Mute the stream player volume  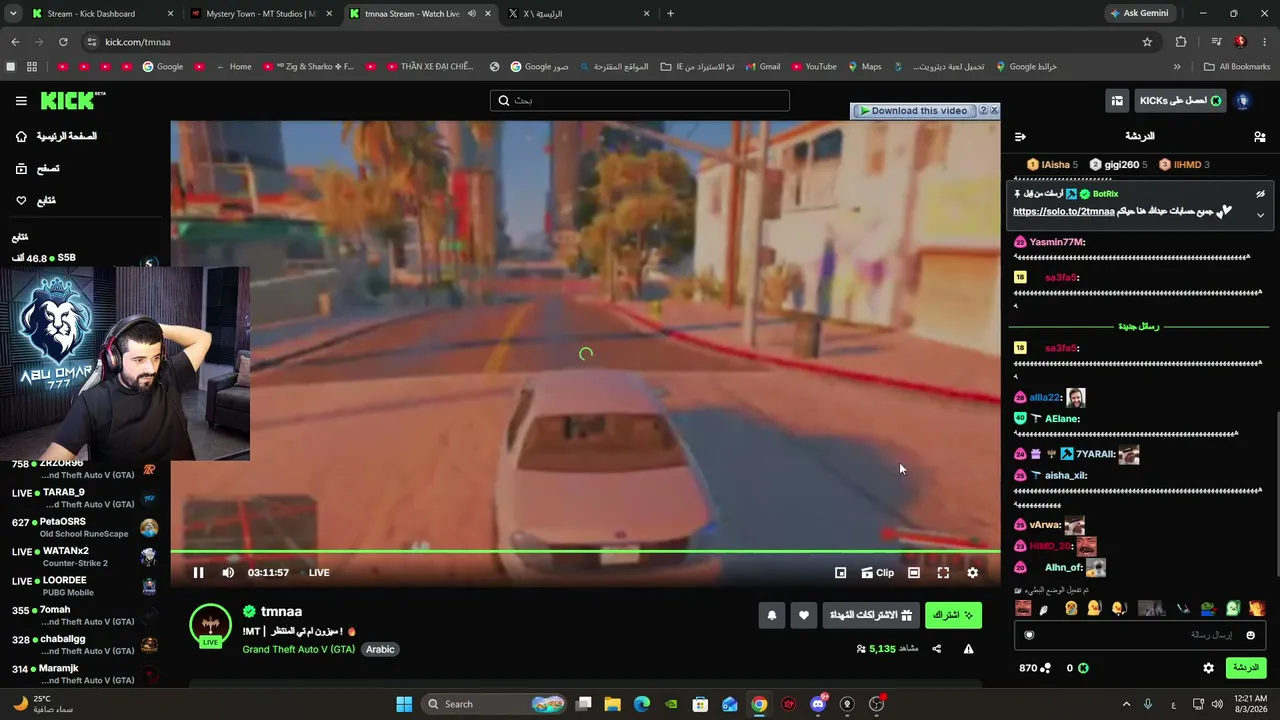coord(228,573)
